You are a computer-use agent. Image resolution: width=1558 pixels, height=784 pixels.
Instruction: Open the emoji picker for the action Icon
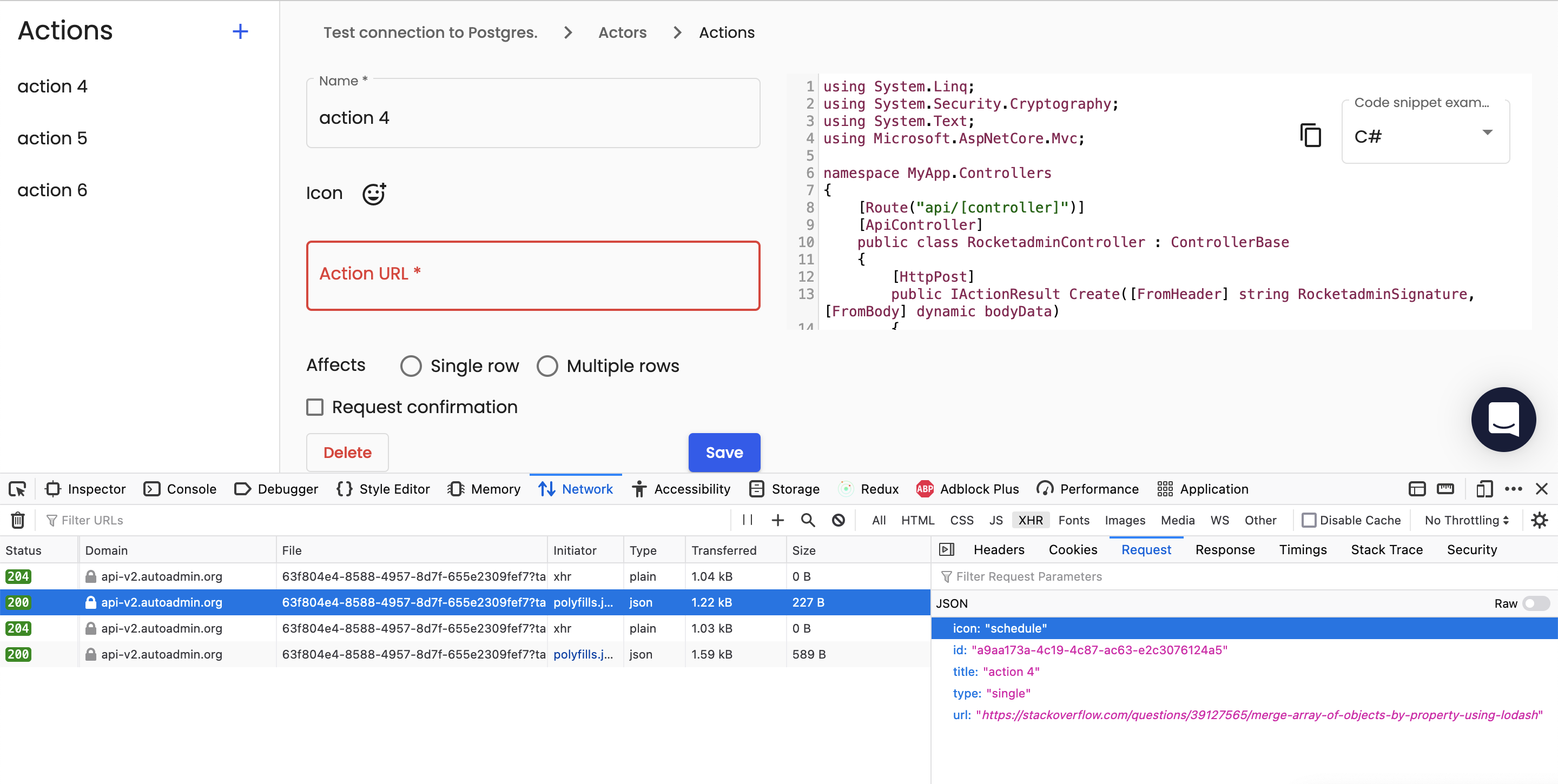(x=374, y=194)
